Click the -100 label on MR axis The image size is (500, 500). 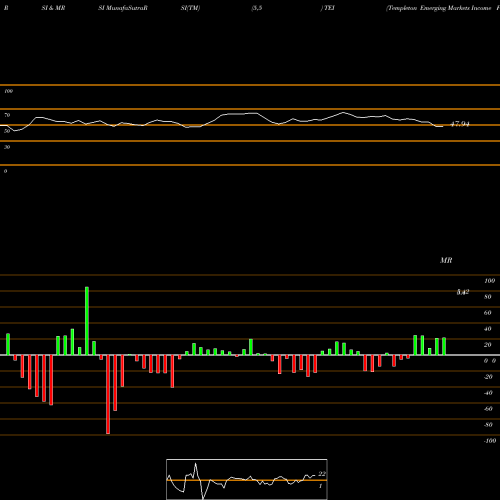click(x=489, y=441)
